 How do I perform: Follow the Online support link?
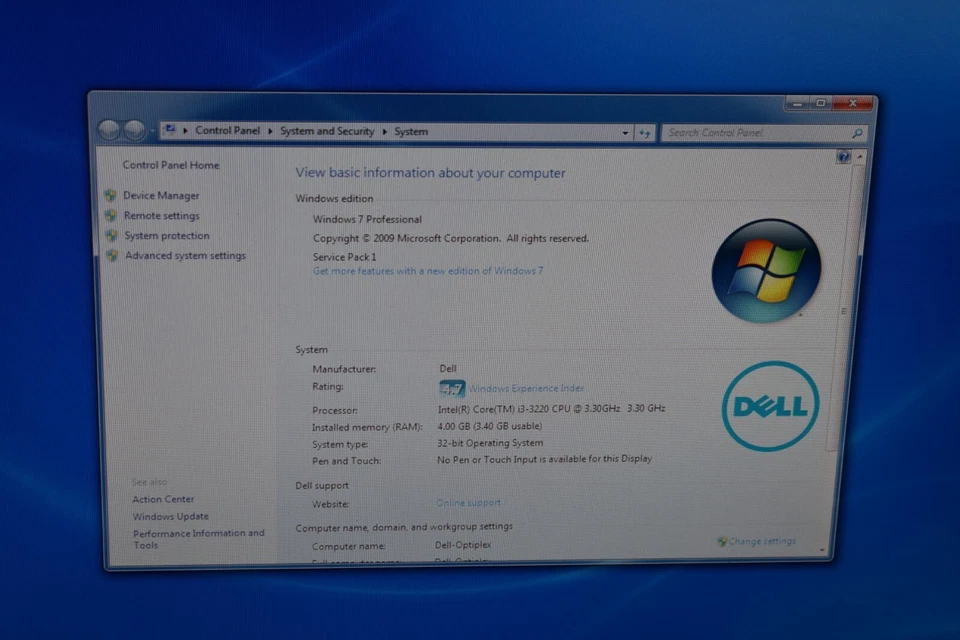467,503
